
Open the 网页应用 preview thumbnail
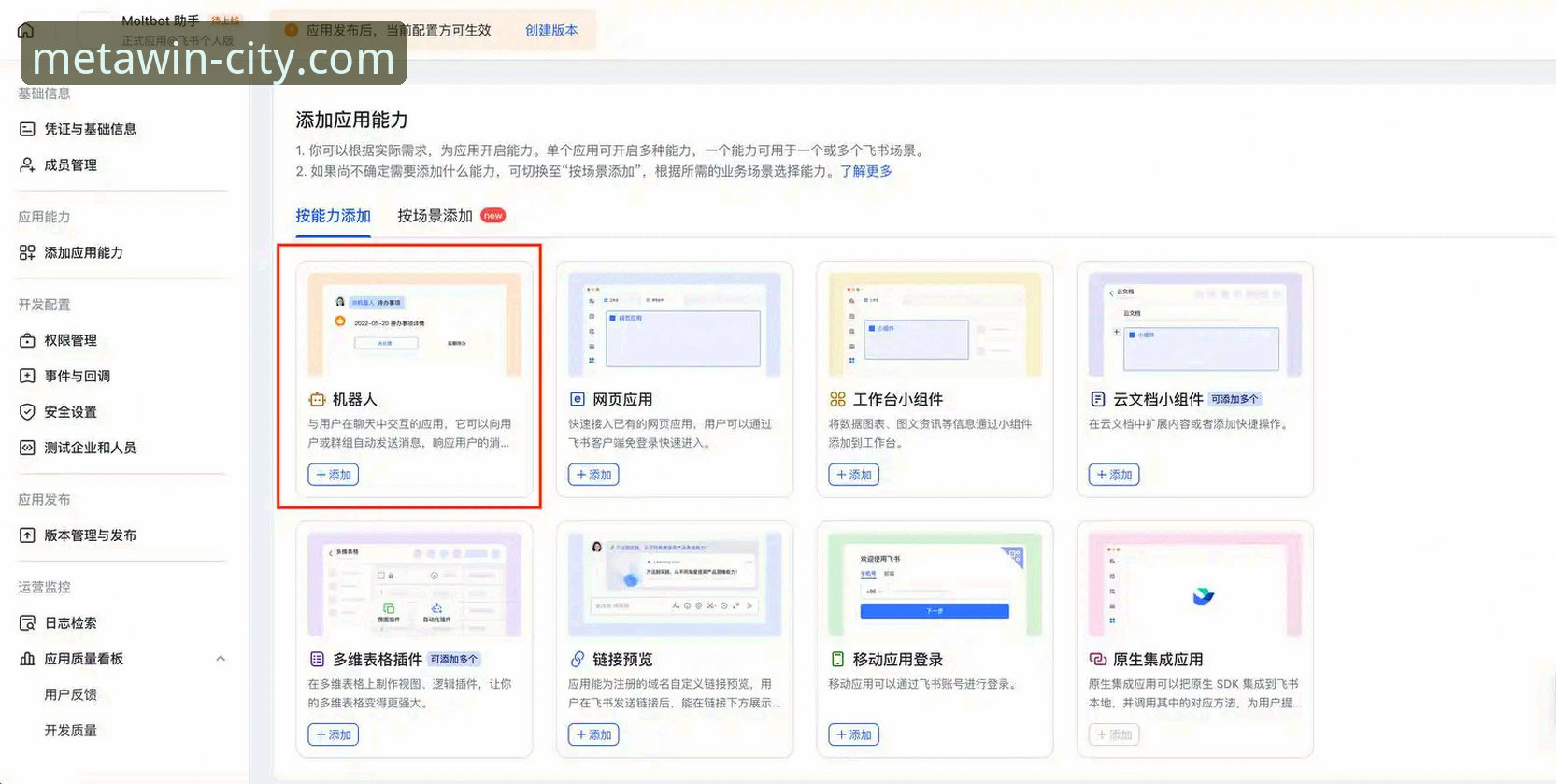tap(675, 324)
